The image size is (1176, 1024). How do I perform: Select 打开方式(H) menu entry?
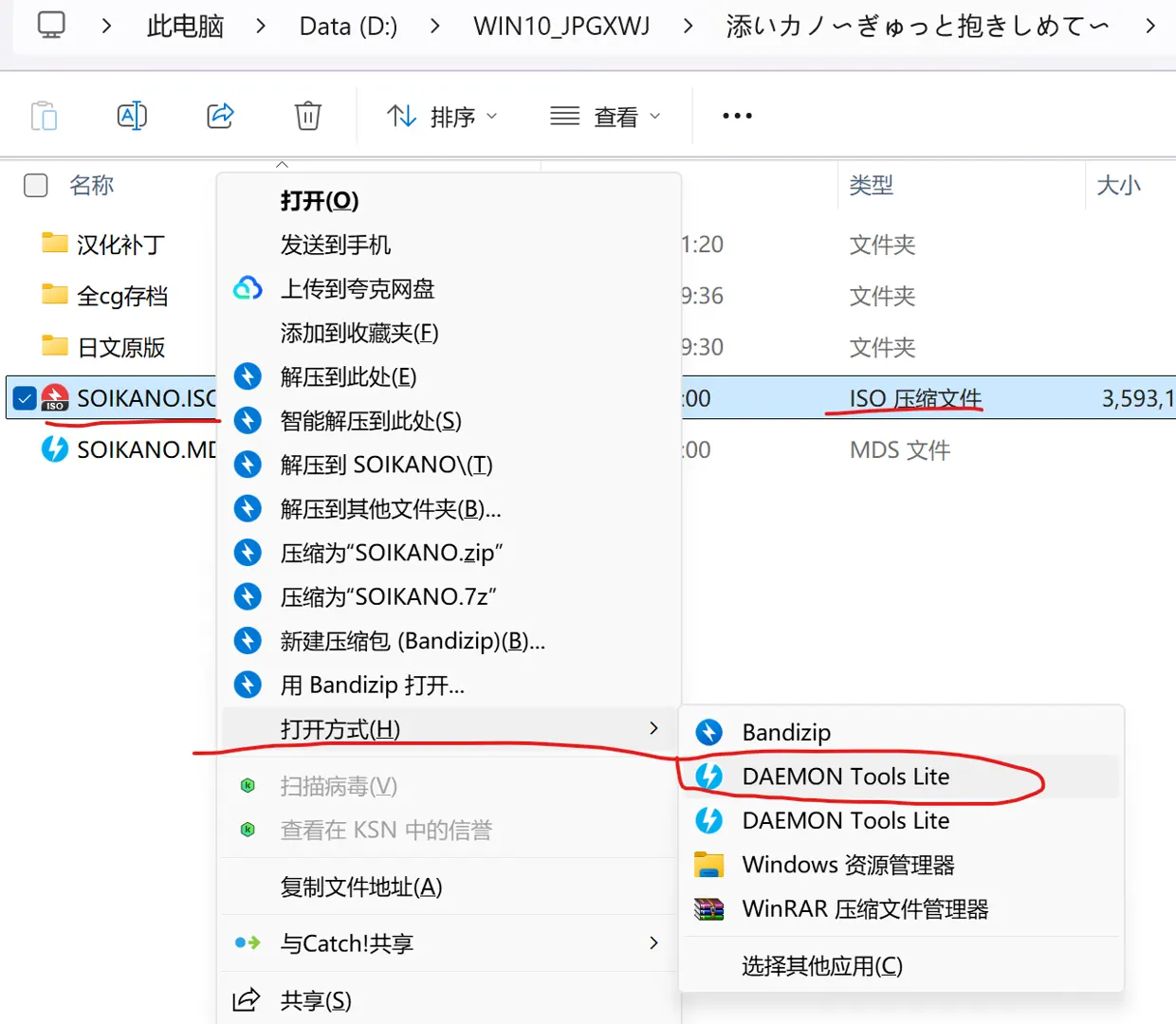pyautogui.click(x=450, y=728)
